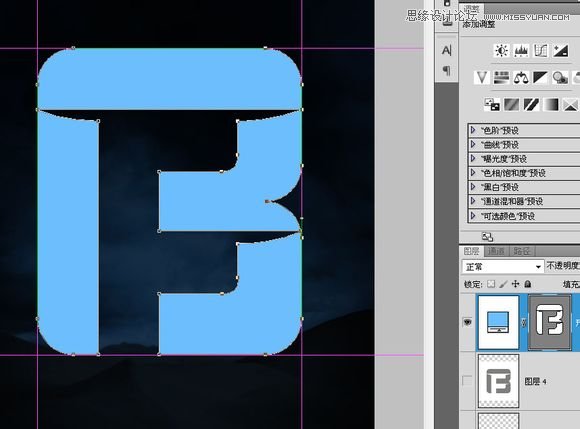Switch to the 路径 (Paths) tab
Viewport: 580px width, 429px height.
522,251
